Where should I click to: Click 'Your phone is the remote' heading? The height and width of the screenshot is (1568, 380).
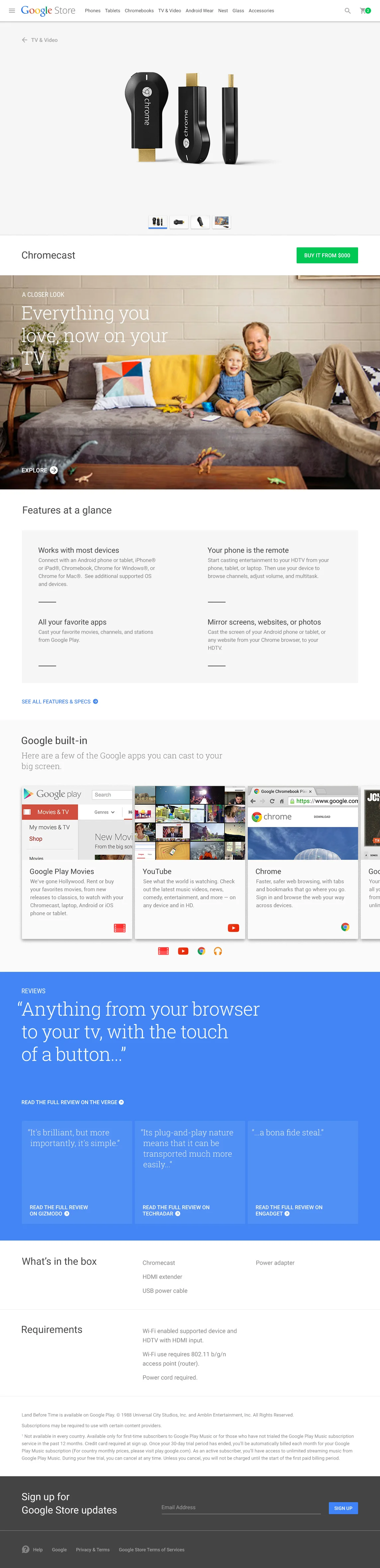(x=248, y=550)
